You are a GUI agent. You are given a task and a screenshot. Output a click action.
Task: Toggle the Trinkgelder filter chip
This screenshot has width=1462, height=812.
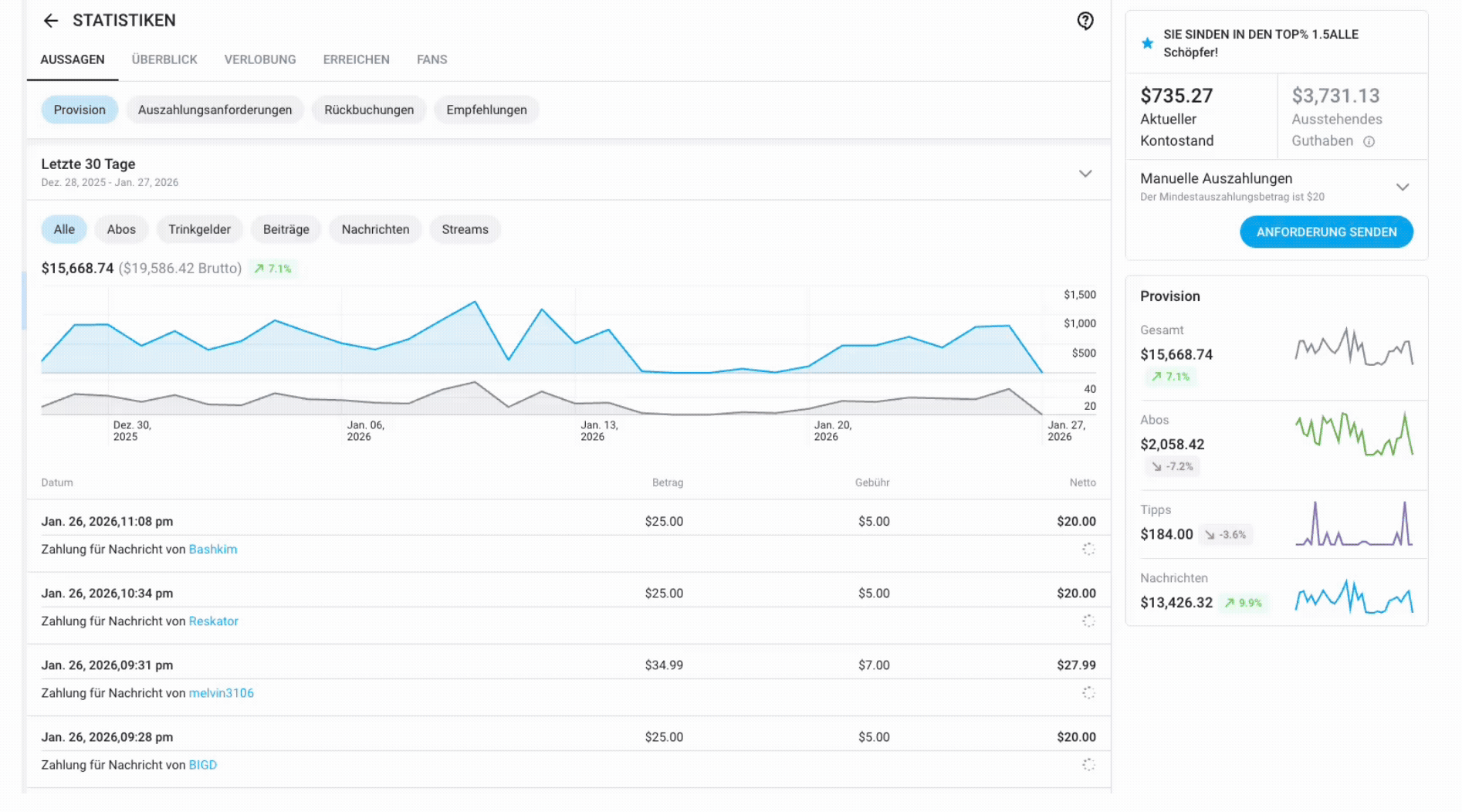pos(199,229)
